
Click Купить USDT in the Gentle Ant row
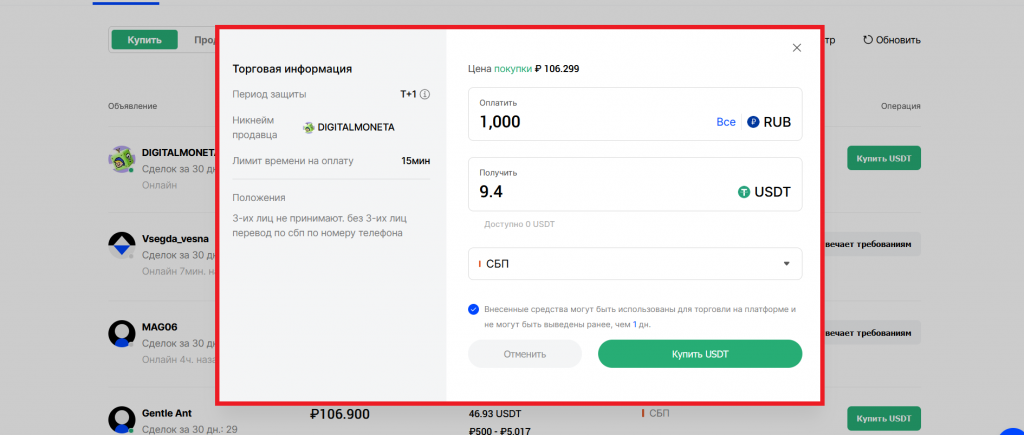[884, 418]
